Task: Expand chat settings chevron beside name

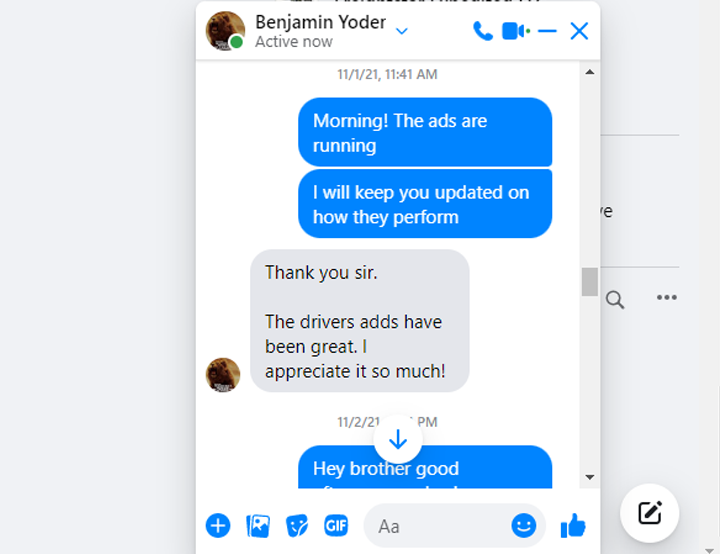Action: (402, 31)
